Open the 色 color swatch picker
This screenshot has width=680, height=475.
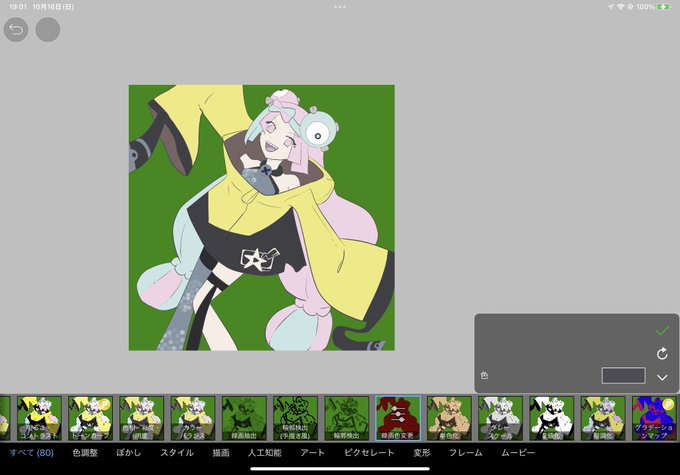[623, 376]
